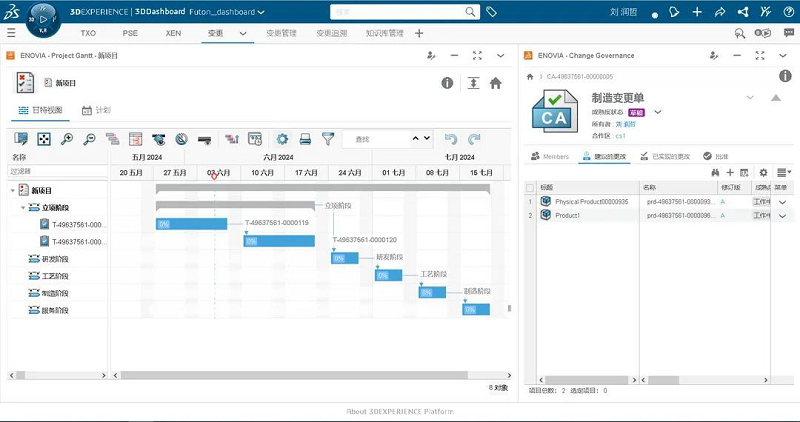The height and width of the screenshot is (422, 800).
Task: Click the print icon in Gantt toolbar
Action: tap(306, 139)
